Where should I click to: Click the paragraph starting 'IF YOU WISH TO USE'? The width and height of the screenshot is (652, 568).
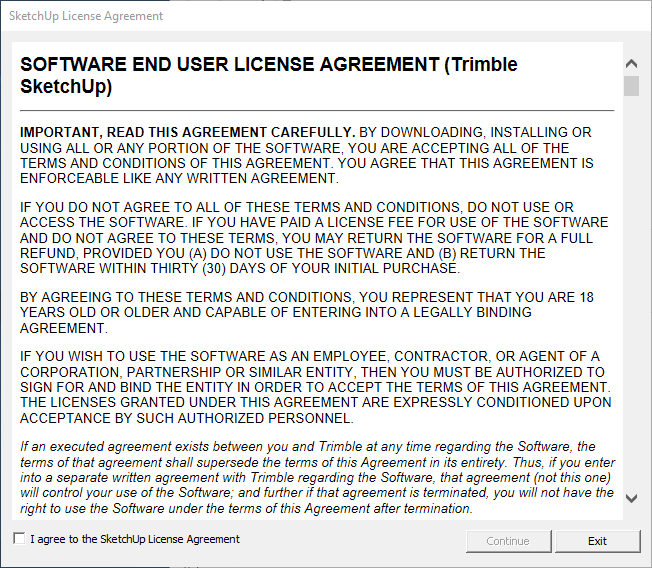(315, 387)
